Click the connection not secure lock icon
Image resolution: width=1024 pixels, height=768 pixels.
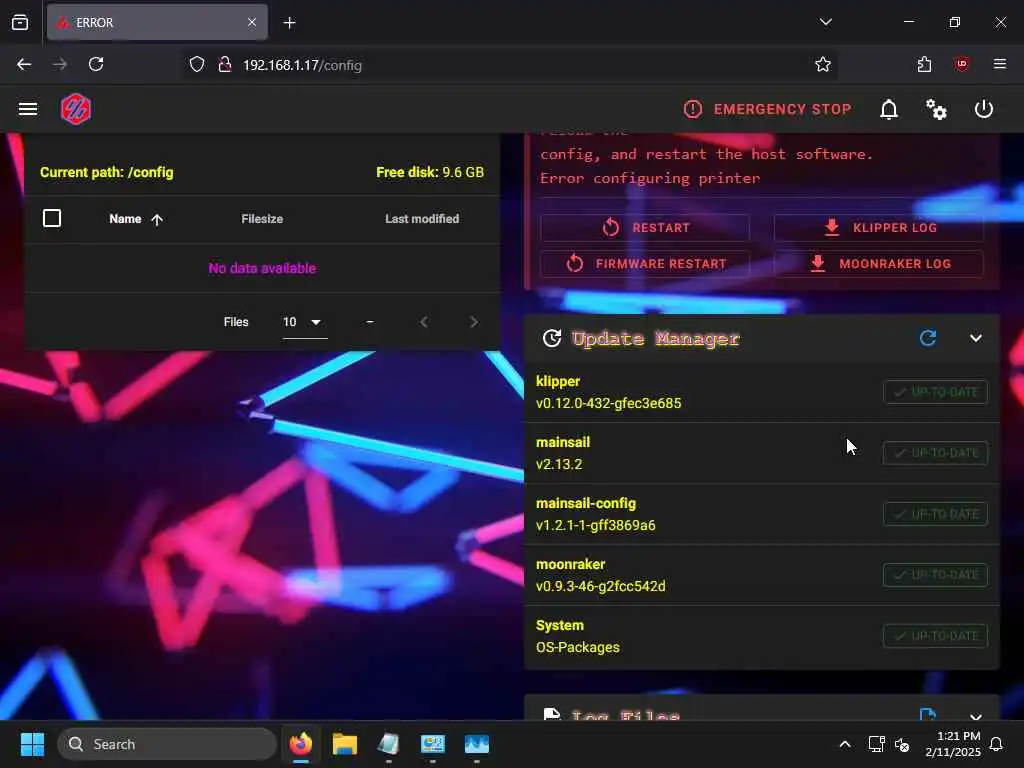tap(225, 64)
